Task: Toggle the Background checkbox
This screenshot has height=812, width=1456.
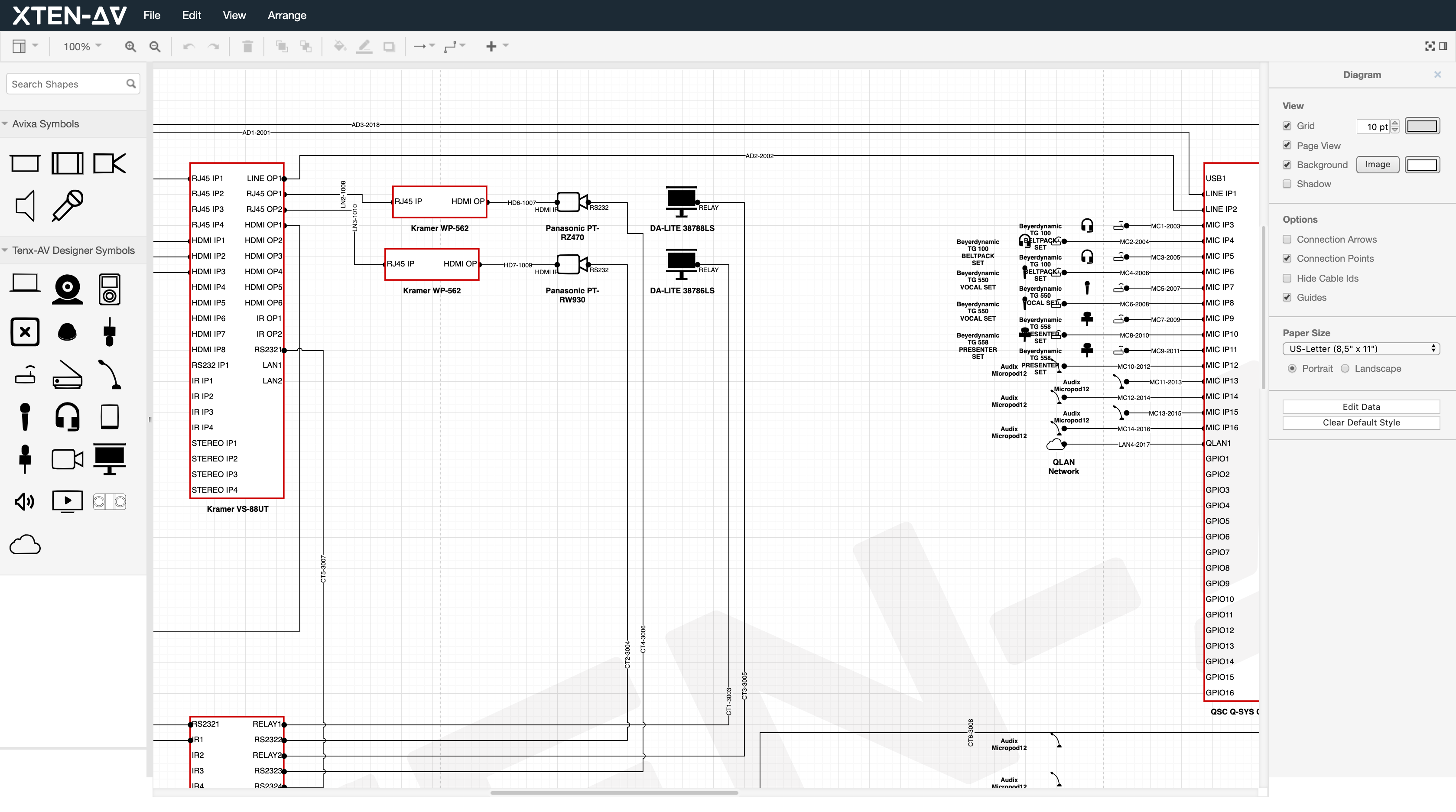Action: pos(1287,164)
